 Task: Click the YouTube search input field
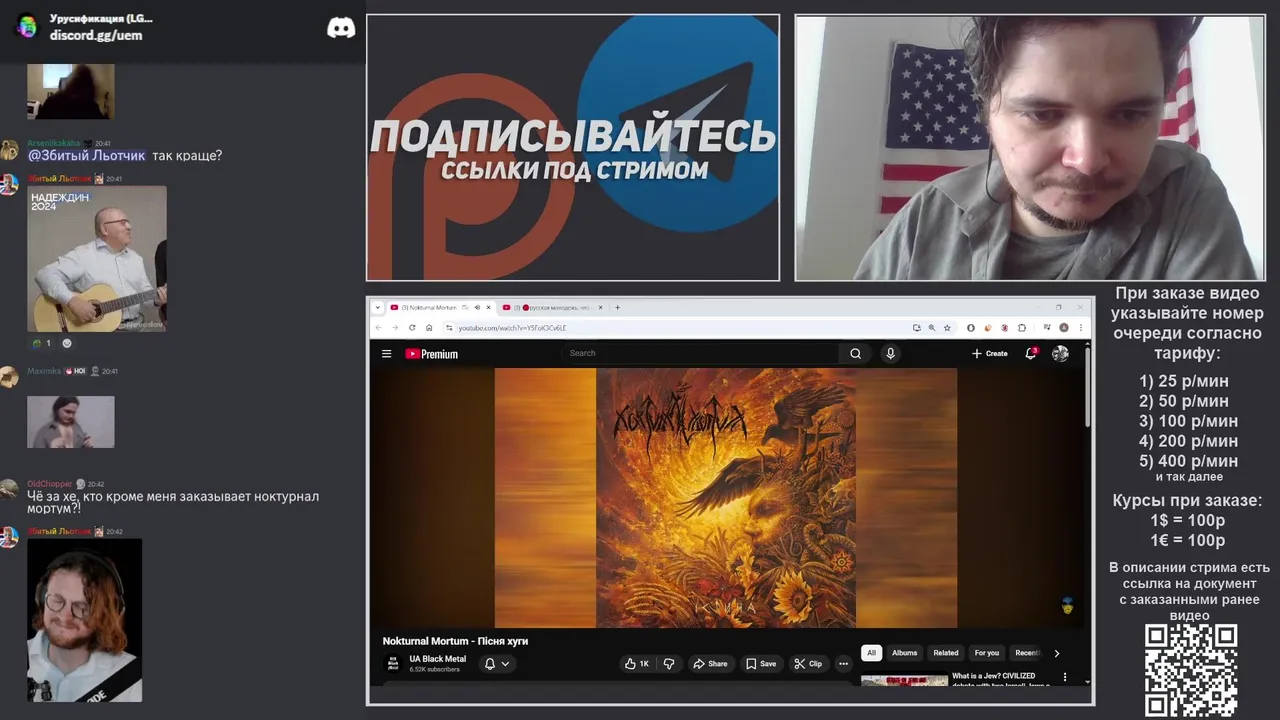click(x=700, y=353)
